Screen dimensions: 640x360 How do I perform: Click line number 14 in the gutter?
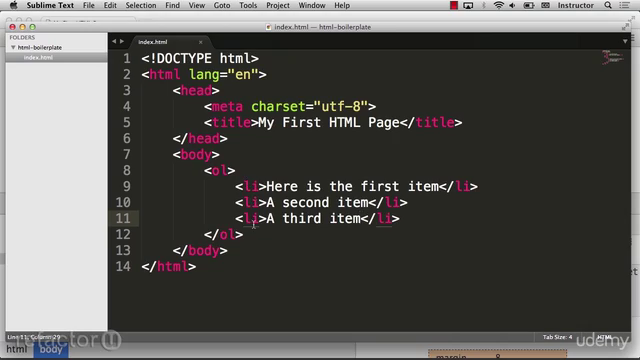(x=123, y=267)
